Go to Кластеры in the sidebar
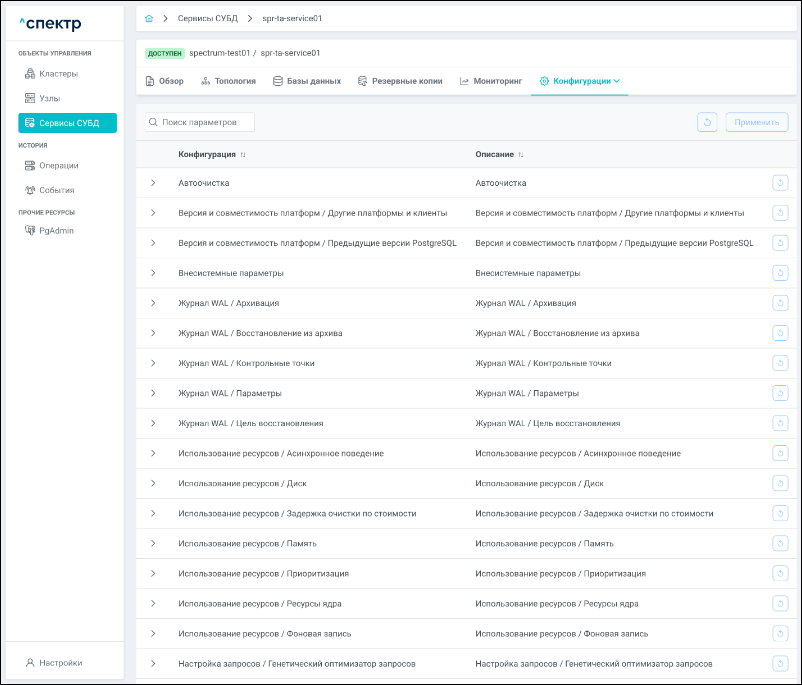This screenshot has height=685, width=802. pos(58,73)
